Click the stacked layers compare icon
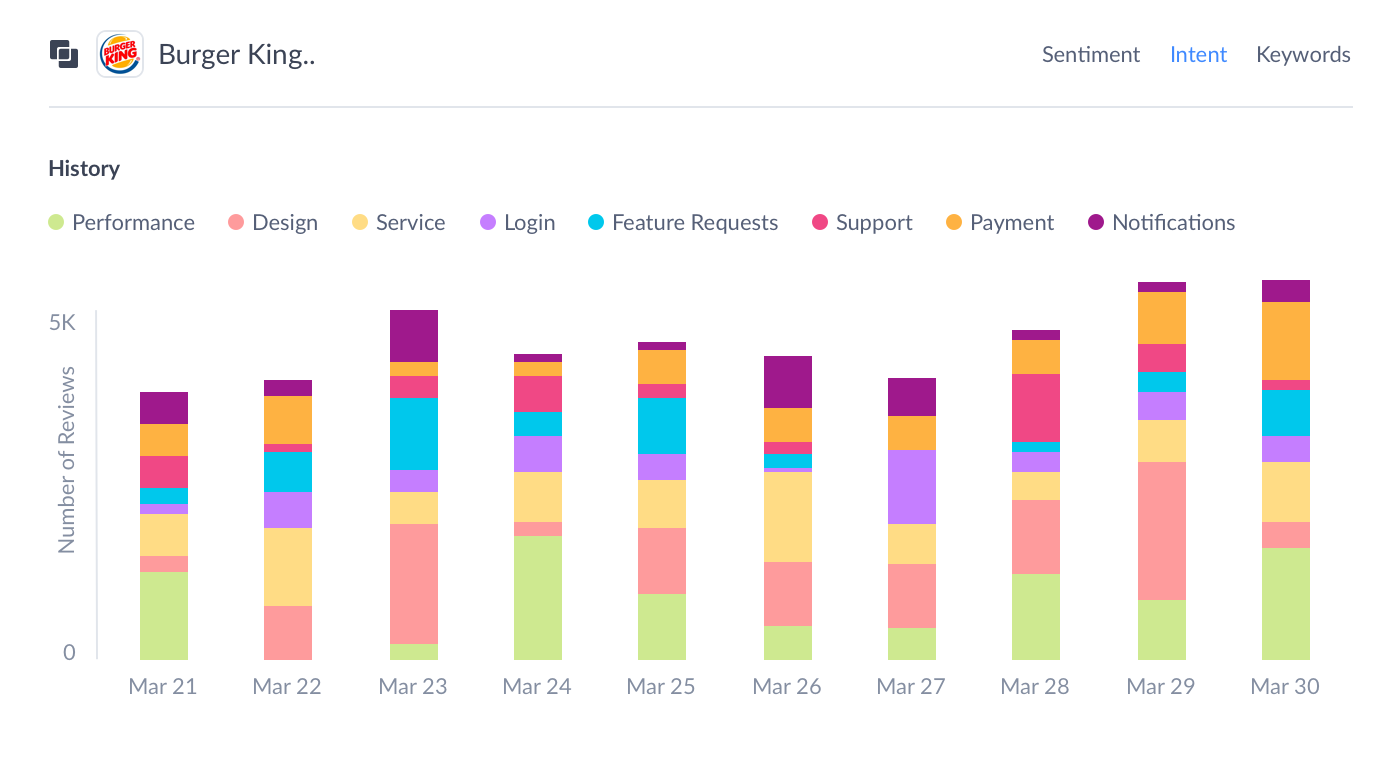Viewport: 1400px width, 760px height. click(x=64, y=54)
